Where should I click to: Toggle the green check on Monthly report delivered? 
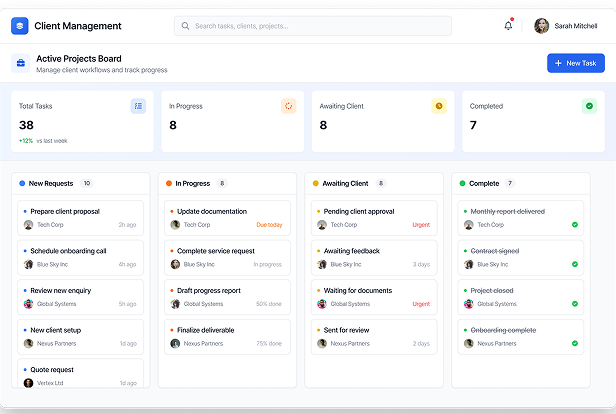point(575,225)
